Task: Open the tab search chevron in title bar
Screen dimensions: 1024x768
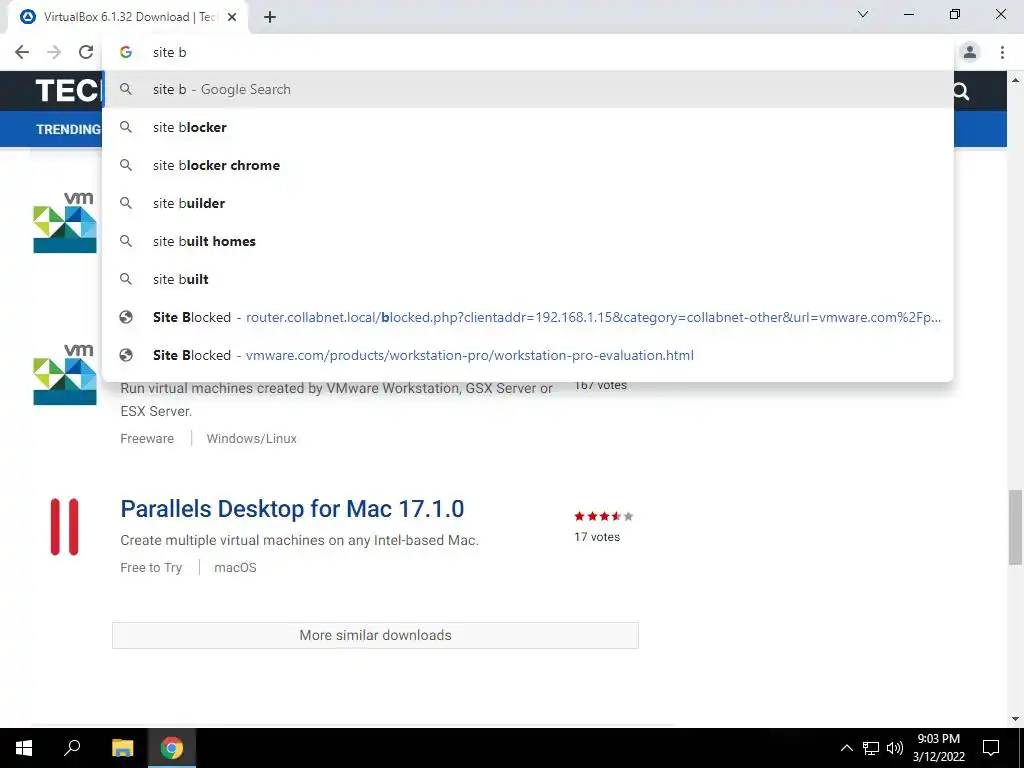Action: (863, 14)
